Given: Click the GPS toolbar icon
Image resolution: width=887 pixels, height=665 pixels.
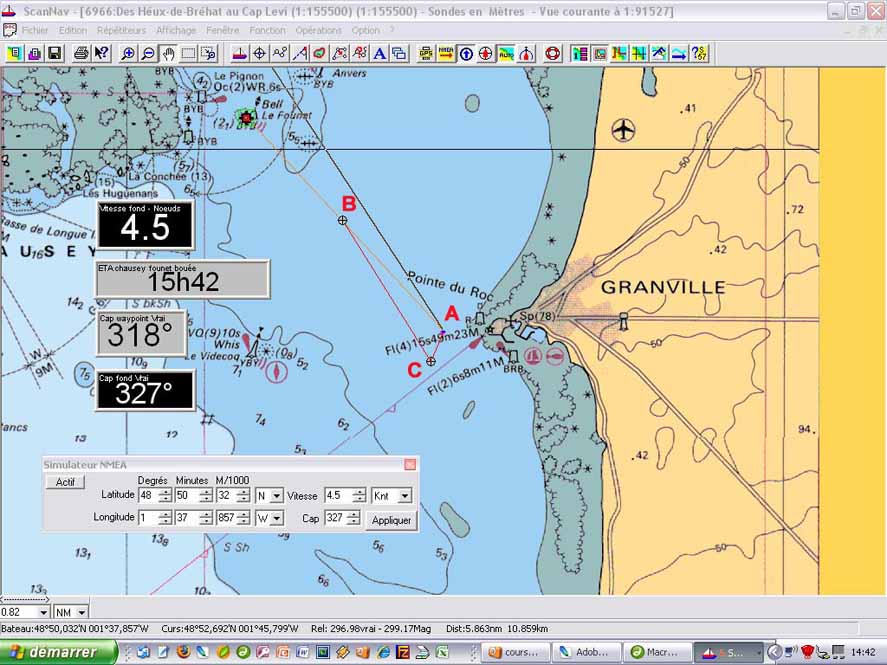Looking at the screenshot, I should [426, 54].
